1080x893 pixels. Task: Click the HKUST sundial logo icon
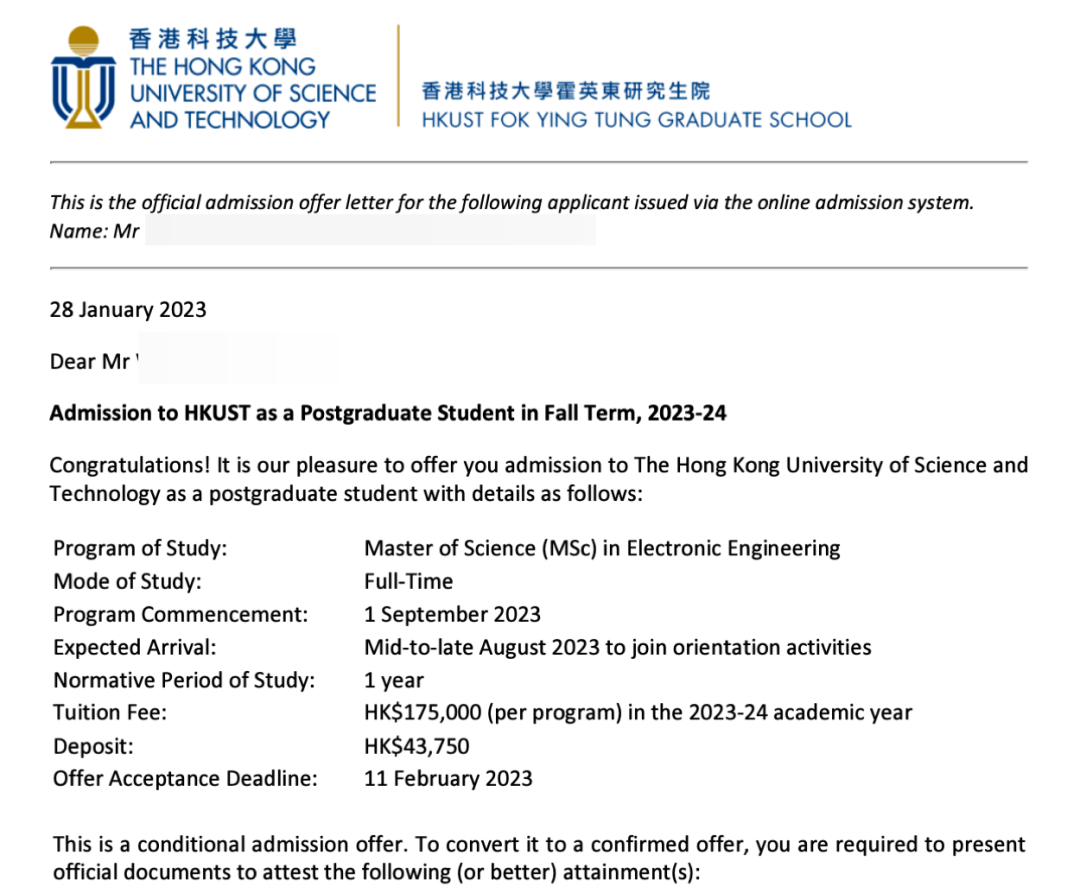(83, 78)
